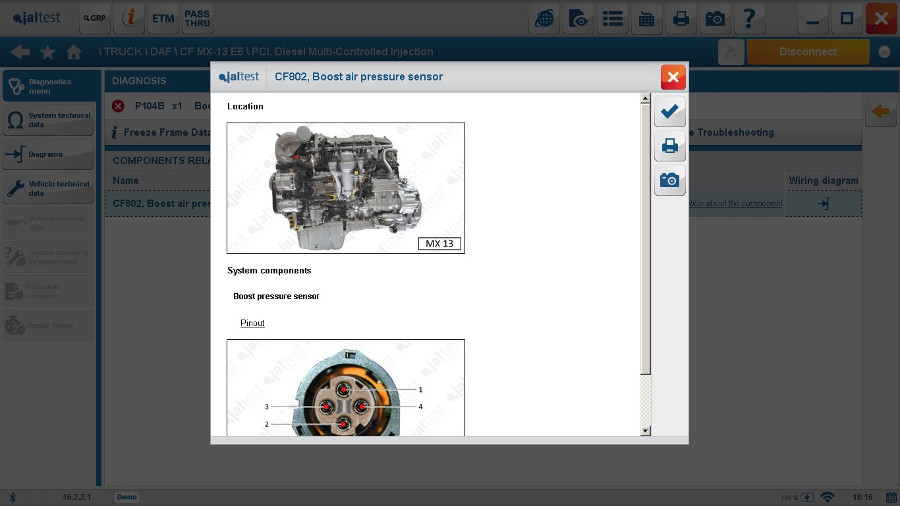
Task: Click the 'Location' heading in dialog
Action: [245, 106]
